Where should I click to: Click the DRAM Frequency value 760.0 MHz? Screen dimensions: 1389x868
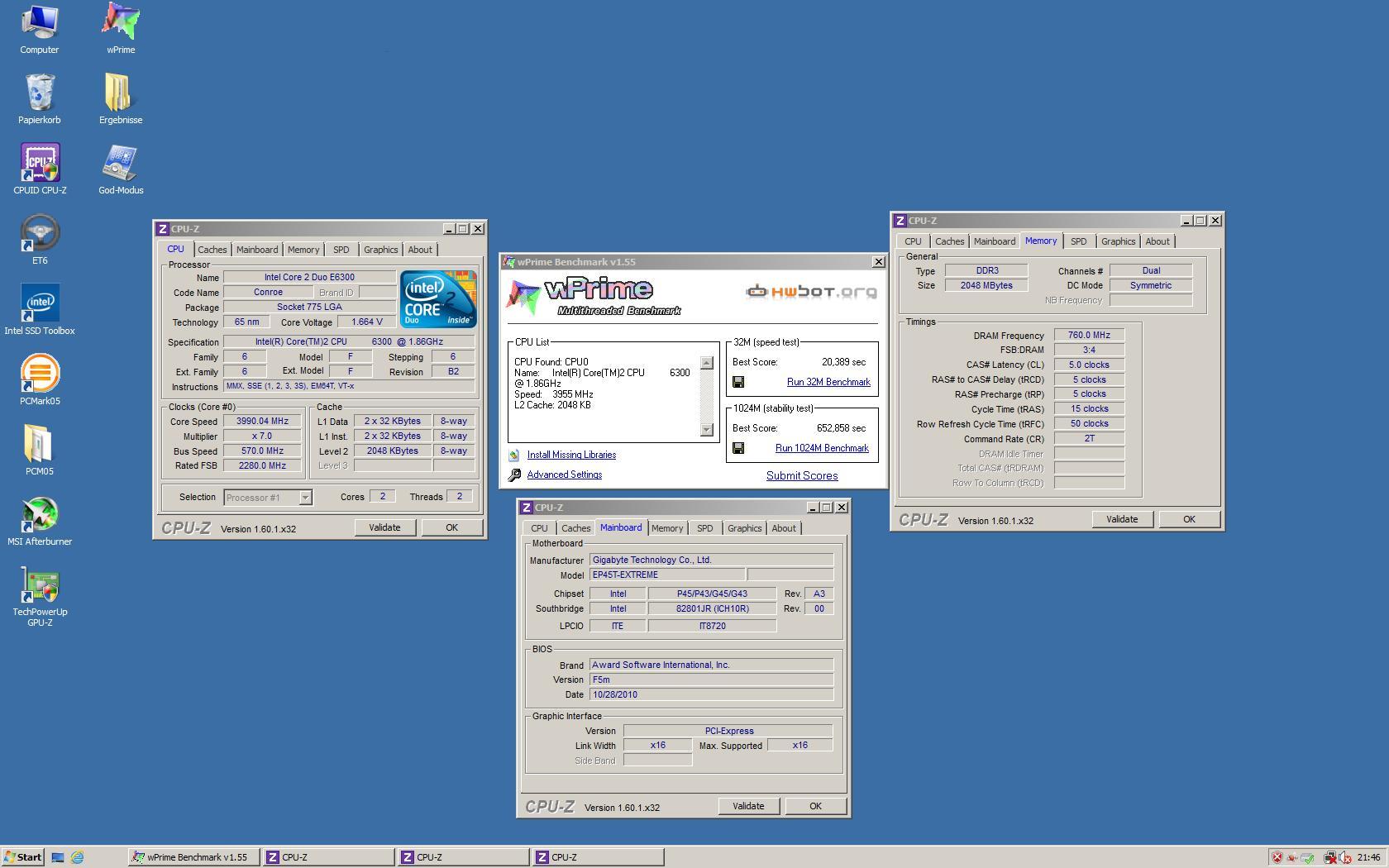[x=1089, y=335]
